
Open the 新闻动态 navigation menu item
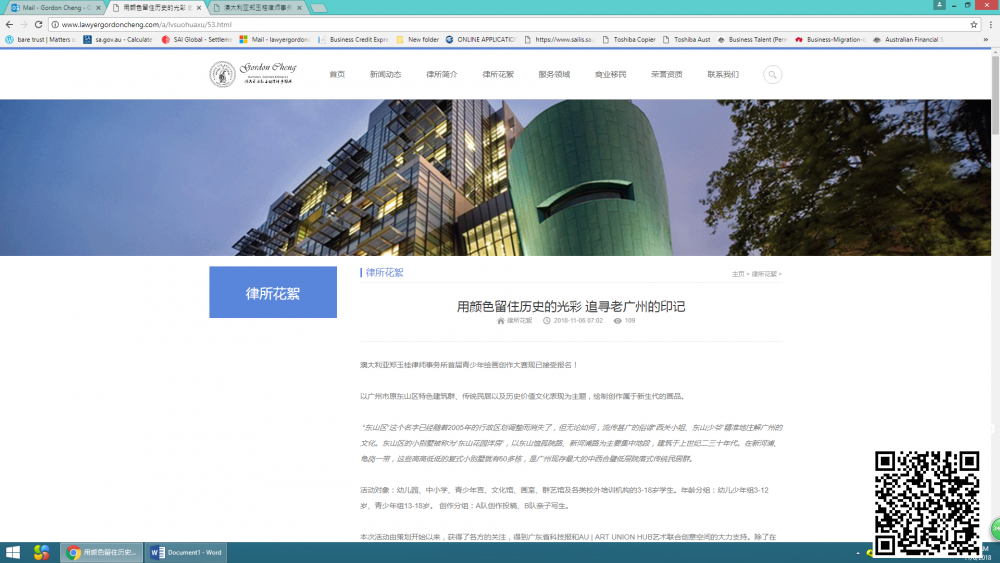pyautogui.click(x=385, y=75)
